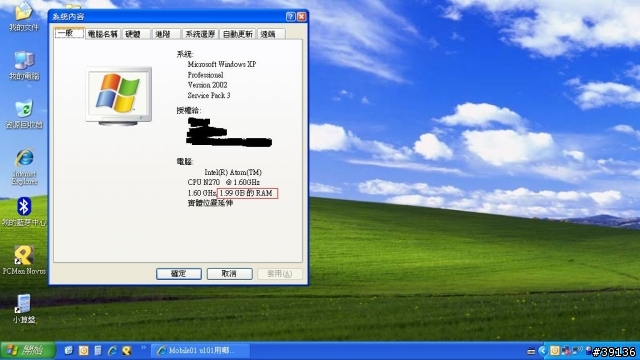Click the "CPU N270 @ 1.60GHz" text

click(224, 182)
